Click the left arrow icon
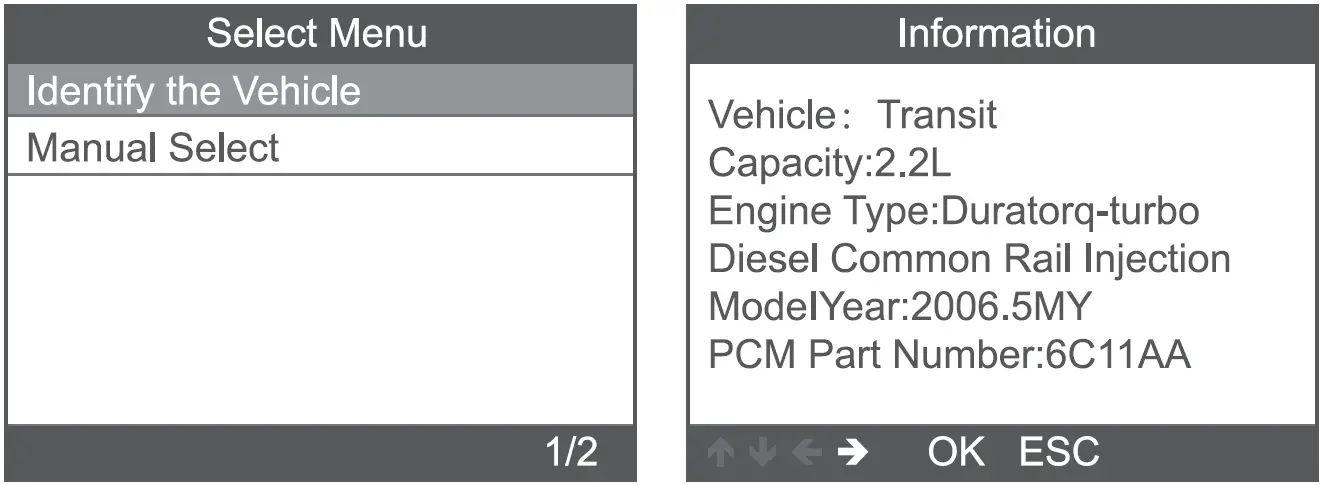 point(805,453)
